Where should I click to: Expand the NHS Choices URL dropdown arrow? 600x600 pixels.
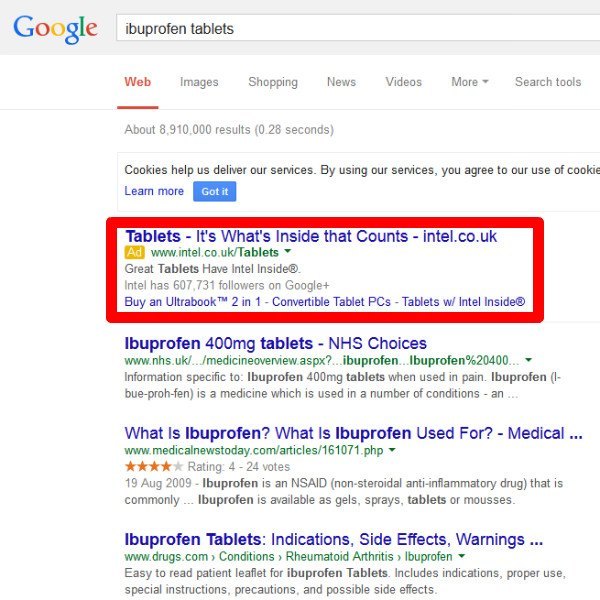(x=529, y=360)
